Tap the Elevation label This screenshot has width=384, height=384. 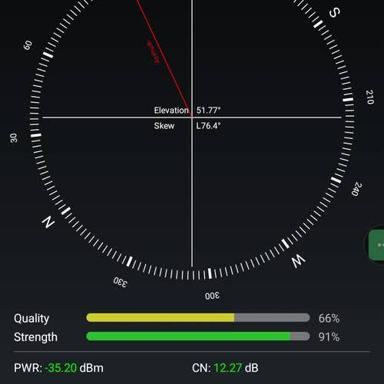click(171, 110)
